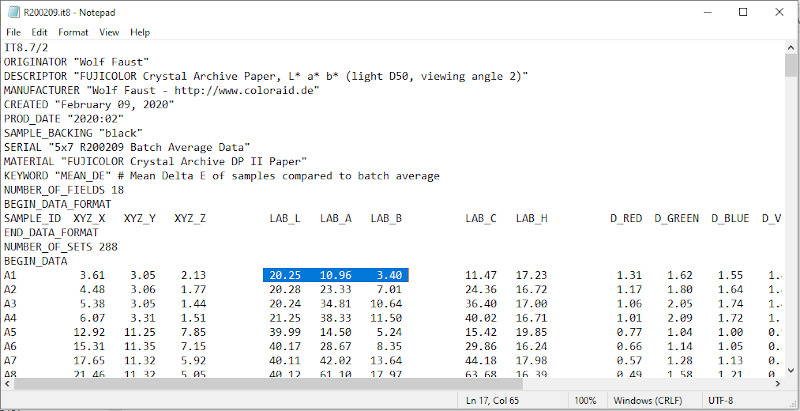Click the highlighted LAB values in row A1
The width and height of the screenshot is (800, 411).
click(x=336, y=274)
